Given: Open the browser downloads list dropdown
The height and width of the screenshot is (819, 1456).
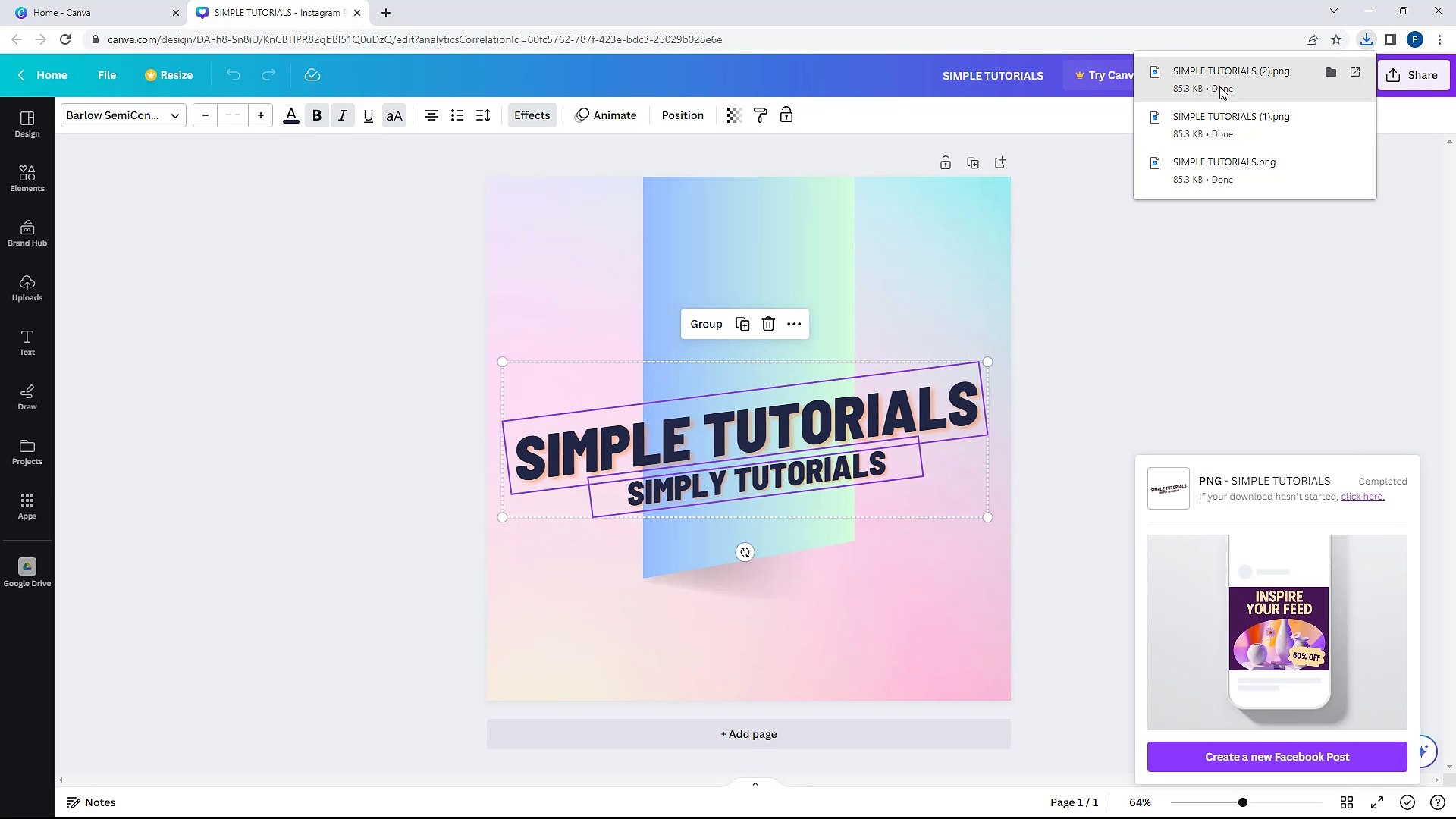Looking at the screenshot, I should coord(1366,39).
